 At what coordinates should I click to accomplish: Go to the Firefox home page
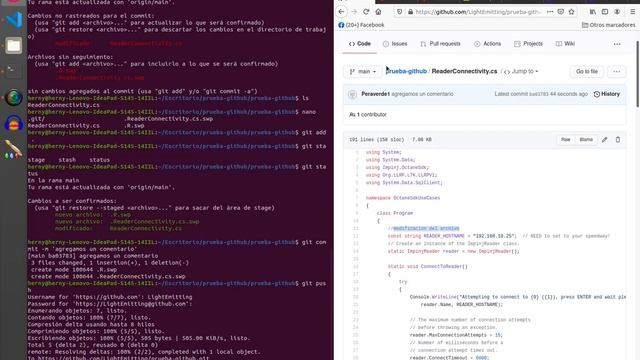tap(378, 12)
